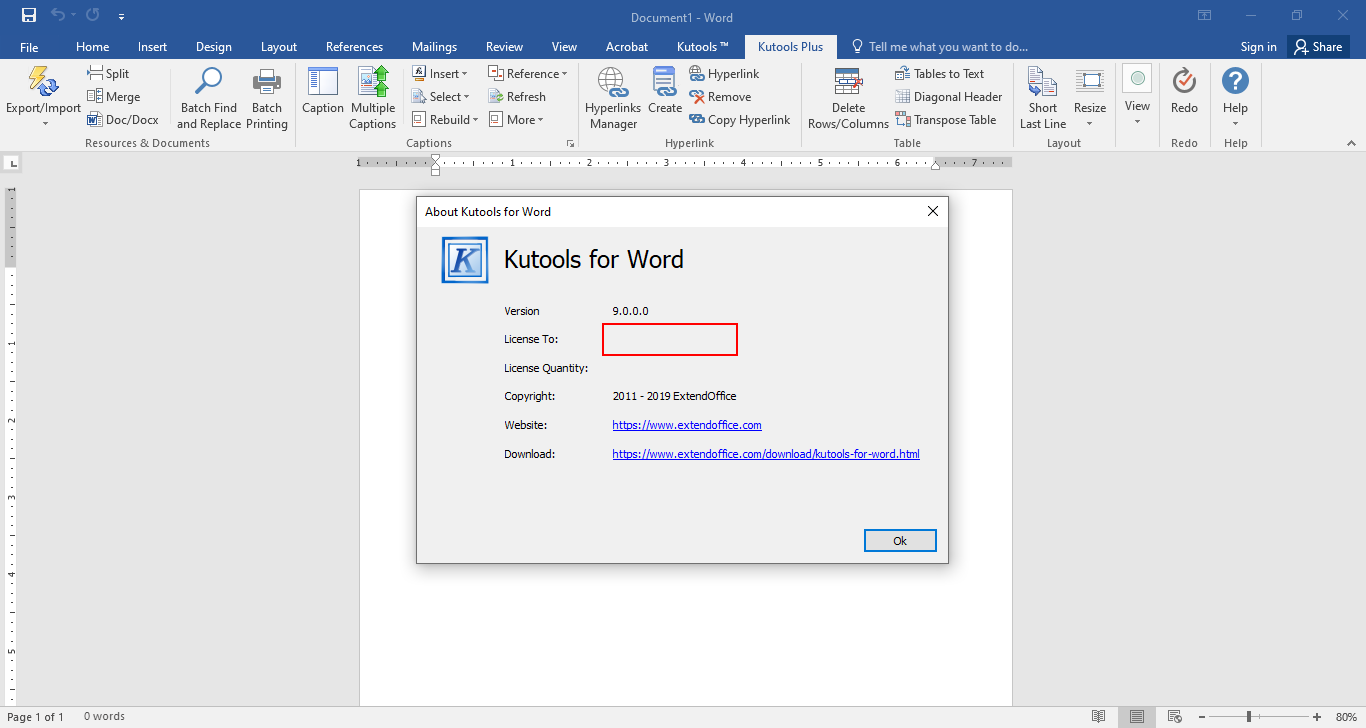Close the About Kutools for Word dialog
The image size is (1366, 728).
pyautogui.click(x=932, y=211)
